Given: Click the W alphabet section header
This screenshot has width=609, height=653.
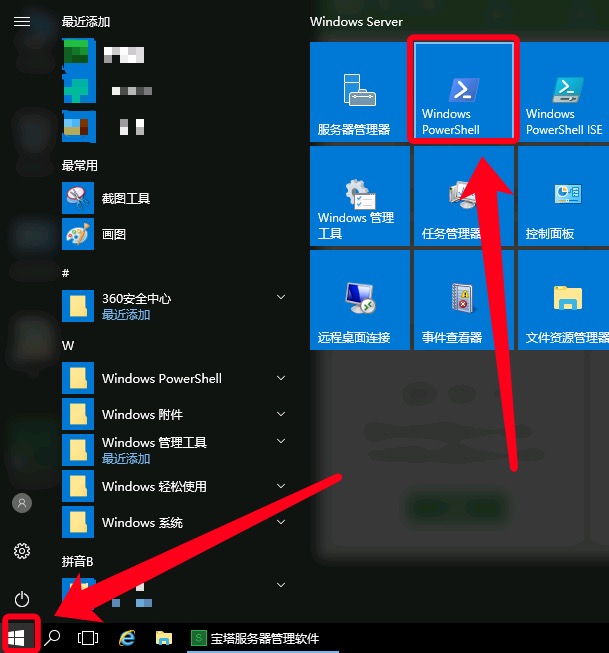Looking at the screenshot, I should [67, 346].
